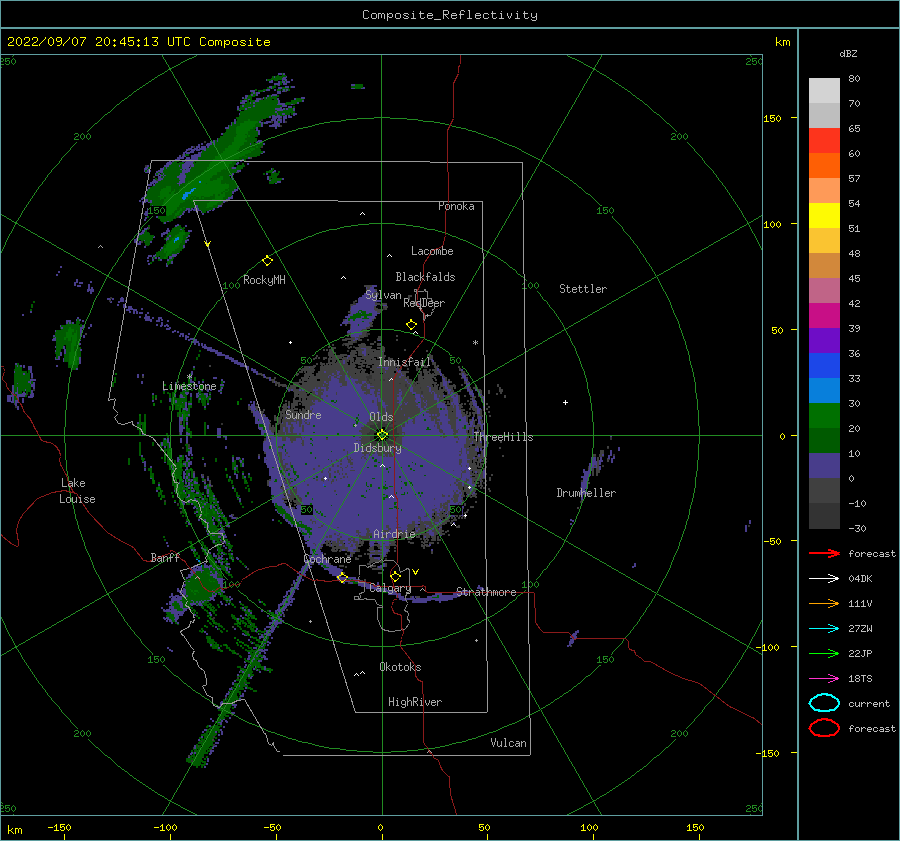Click the '18TS' legend label
This screenshot has width=900, height=841.
pyautogui.click(x=860, y=679)
